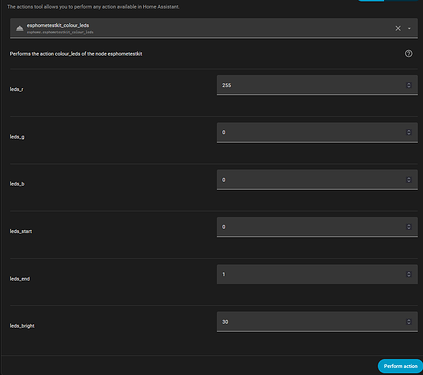Click the leds_b input field

(x=317, y=180)
